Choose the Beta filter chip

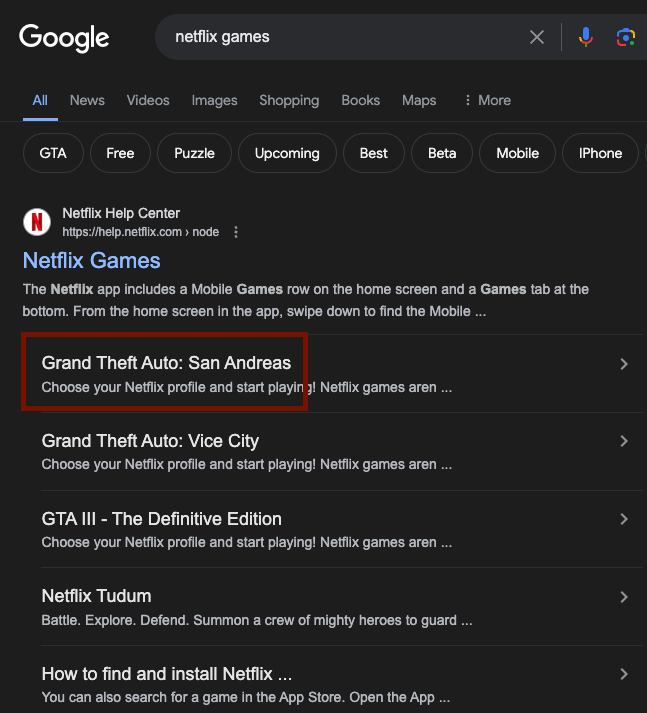point(441,153)
